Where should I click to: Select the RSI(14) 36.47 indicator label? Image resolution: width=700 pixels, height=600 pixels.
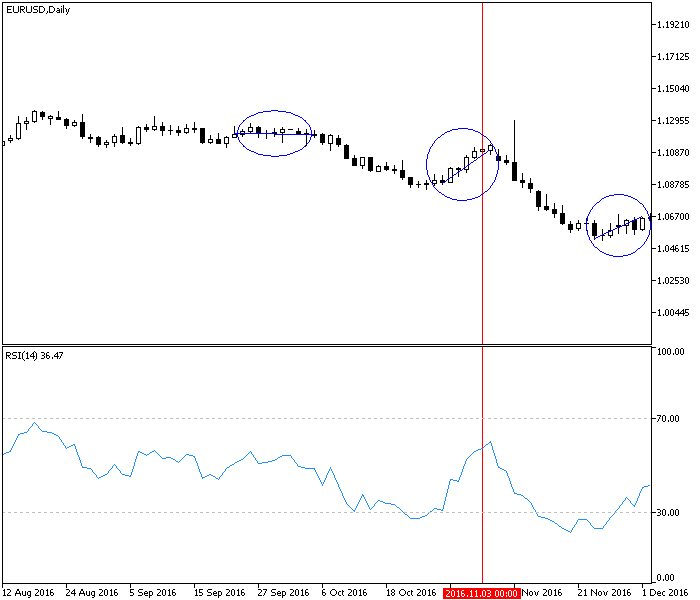click(37, 356)
